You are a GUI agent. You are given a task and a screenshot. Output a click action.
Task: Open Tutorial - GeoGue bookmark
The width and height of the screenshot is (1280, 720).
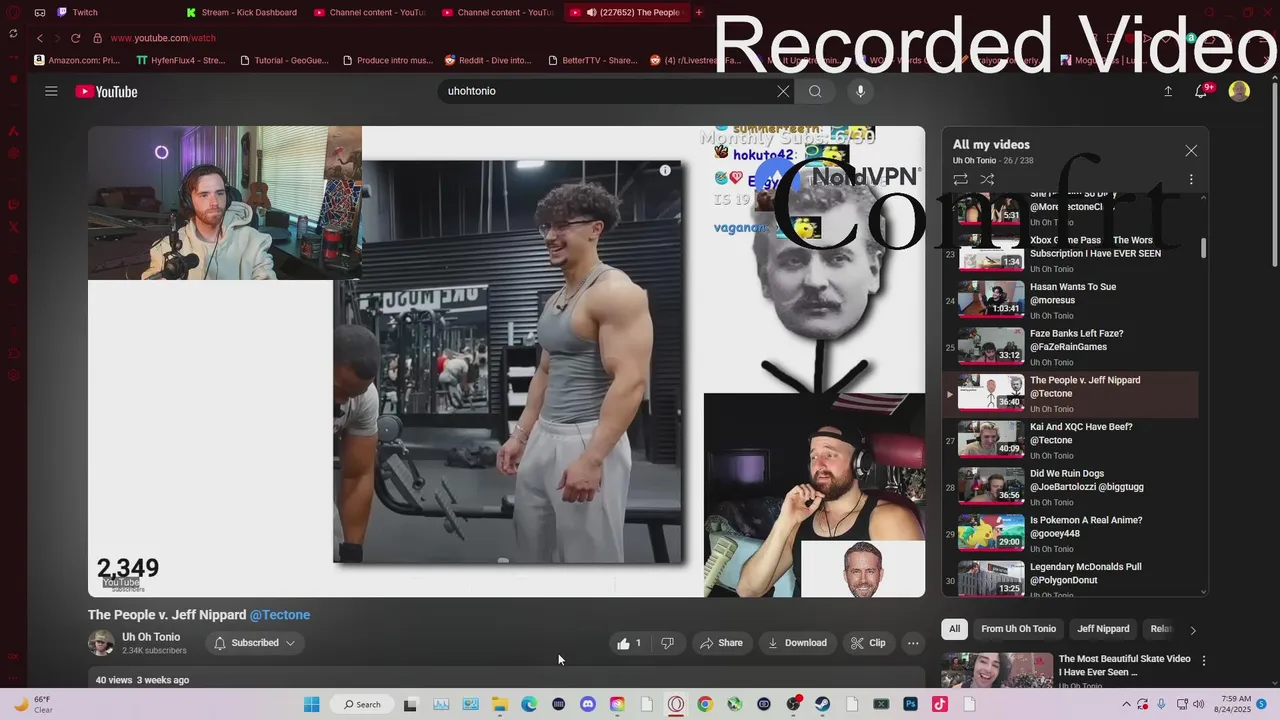point(285,60)
